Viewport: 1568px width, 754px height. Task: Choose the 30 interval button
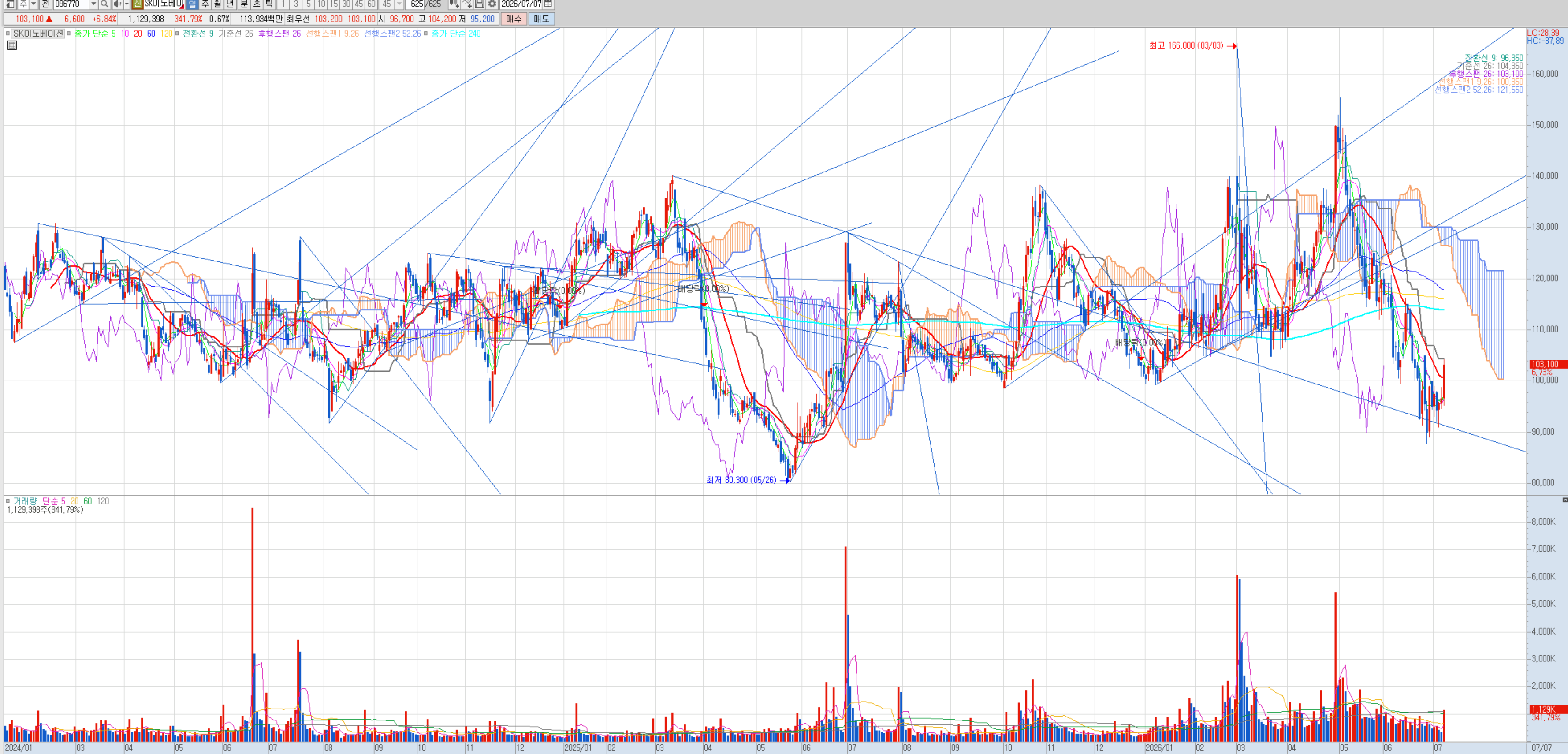[346, 4]
